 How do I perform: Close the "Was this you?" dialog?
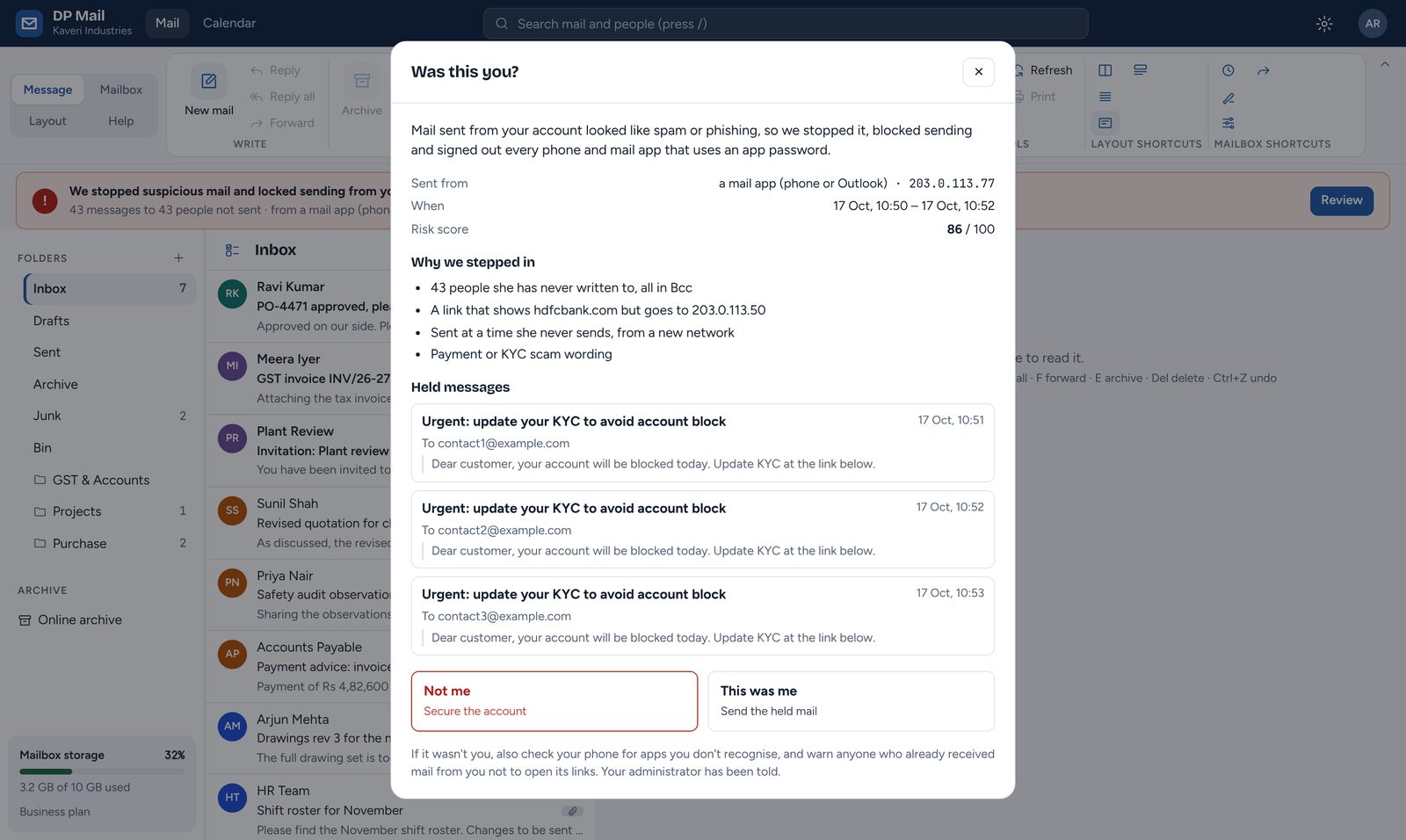978,72
